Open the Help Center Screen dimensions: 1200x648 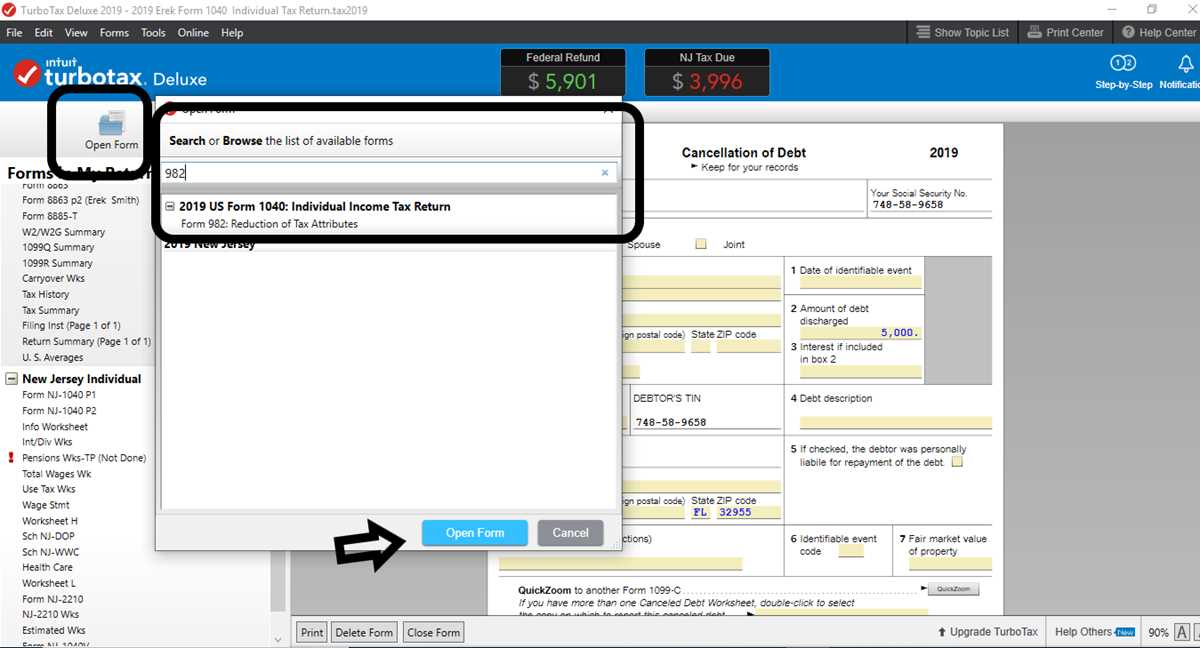pos(1159,32)
